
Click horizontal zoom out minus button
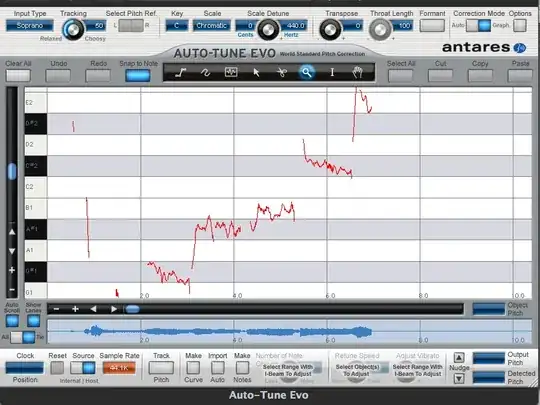point(56,309)
